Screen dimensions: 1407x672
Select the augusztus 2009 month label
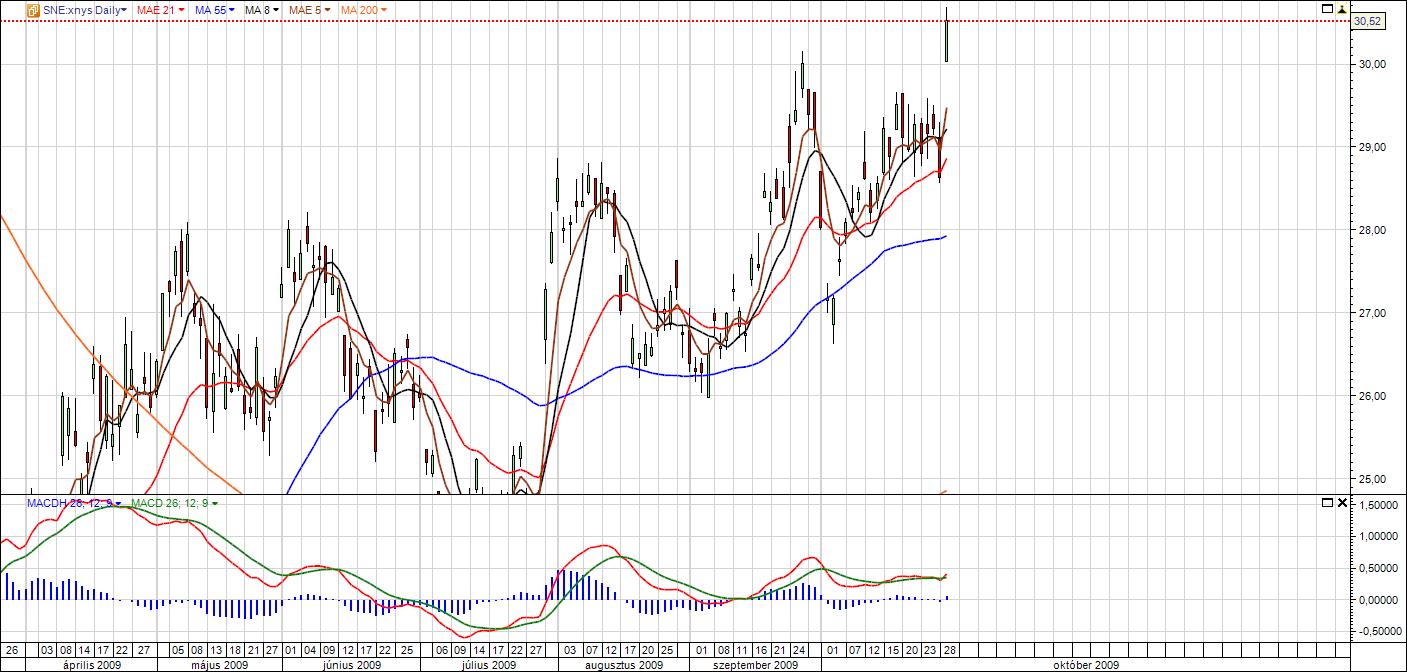pyautogui.click(x=623, y=665)
